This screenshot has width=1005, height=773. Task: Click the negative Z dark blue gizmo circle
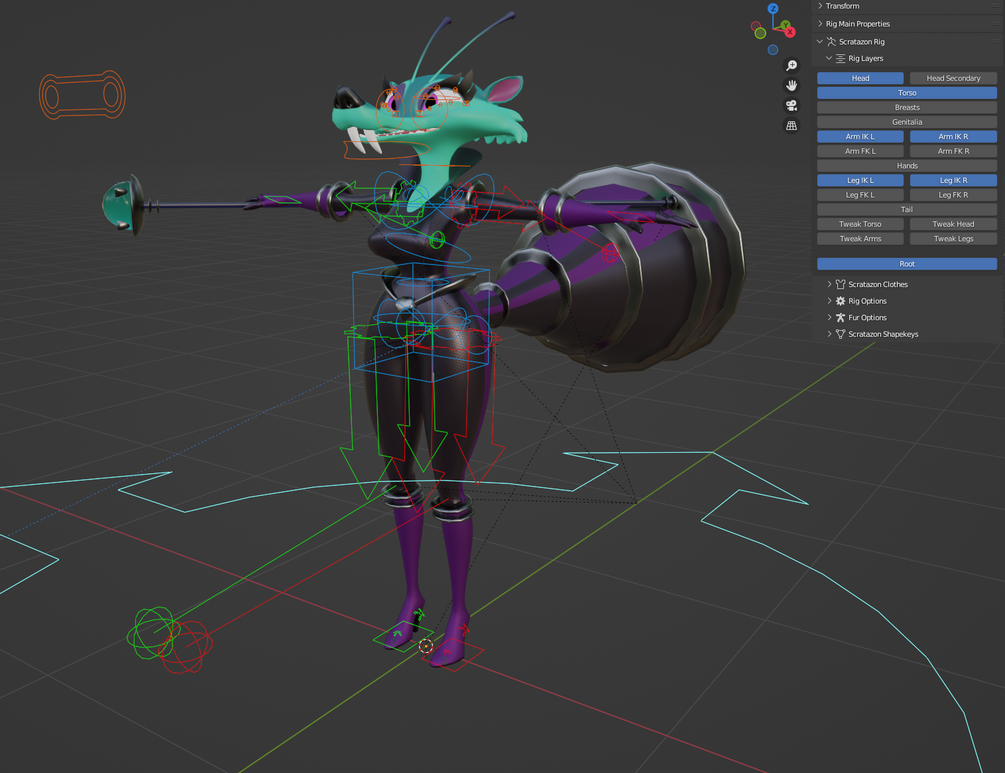[x=773, y=50]
